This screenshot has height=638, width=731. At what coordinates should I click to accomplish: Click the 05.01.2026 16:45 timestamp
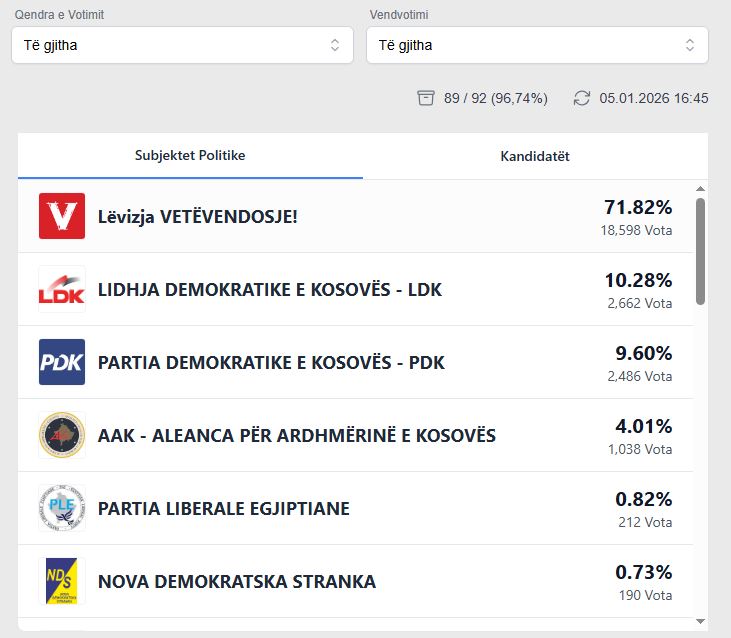(x=654, y=98)
